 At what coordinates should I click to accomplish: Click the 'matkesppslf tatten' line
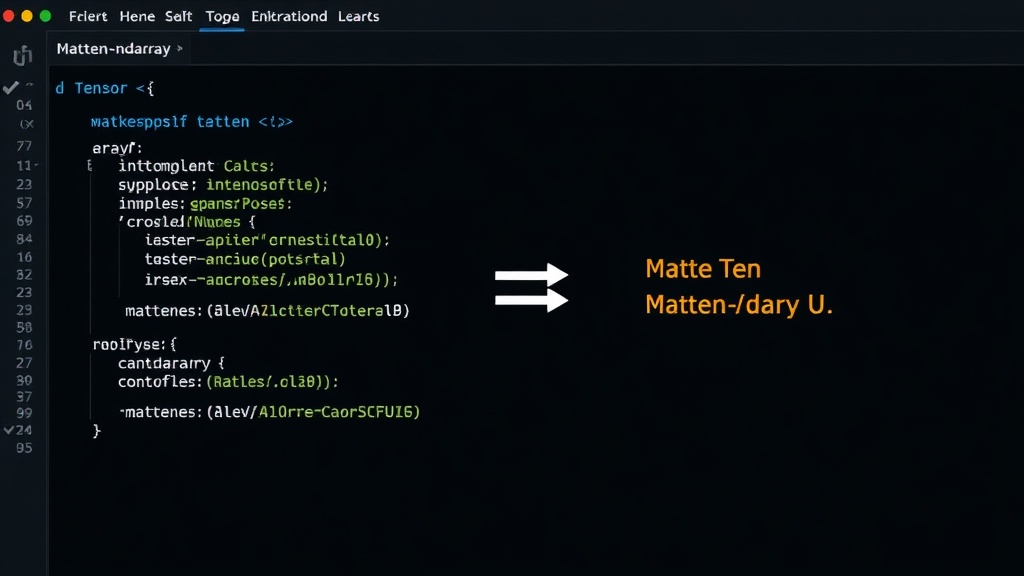point(191,121)
